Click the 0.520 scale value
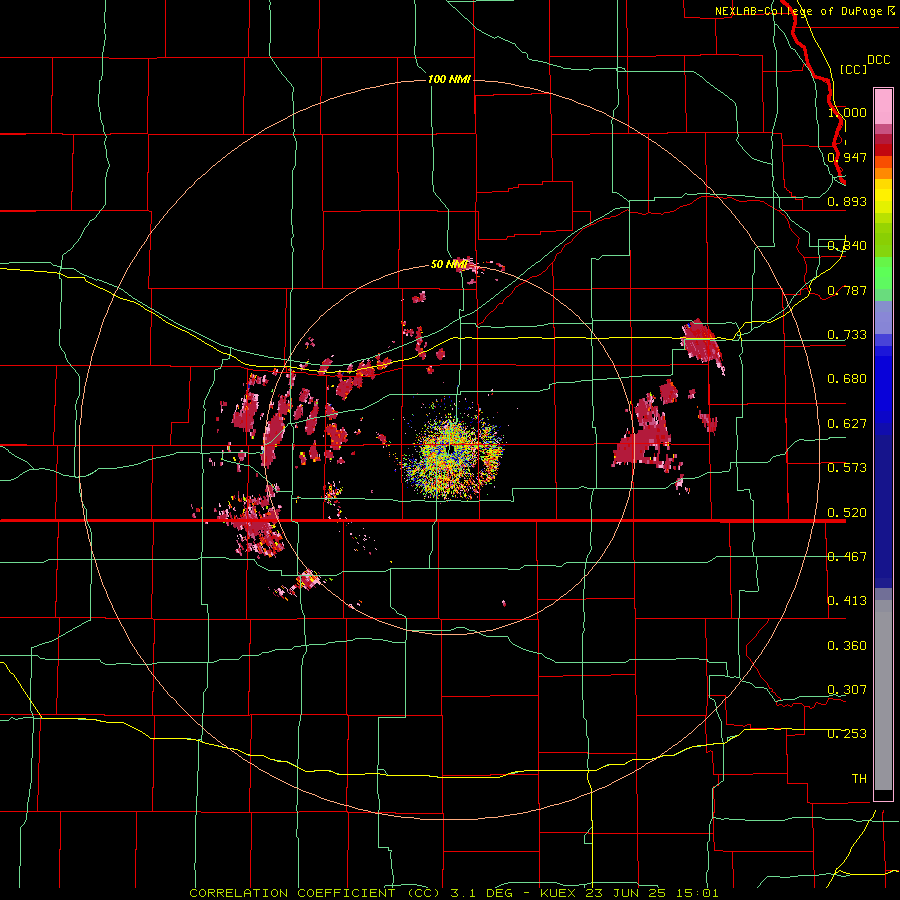The height and width of the screenshot is (900, 900). [847, 513]
